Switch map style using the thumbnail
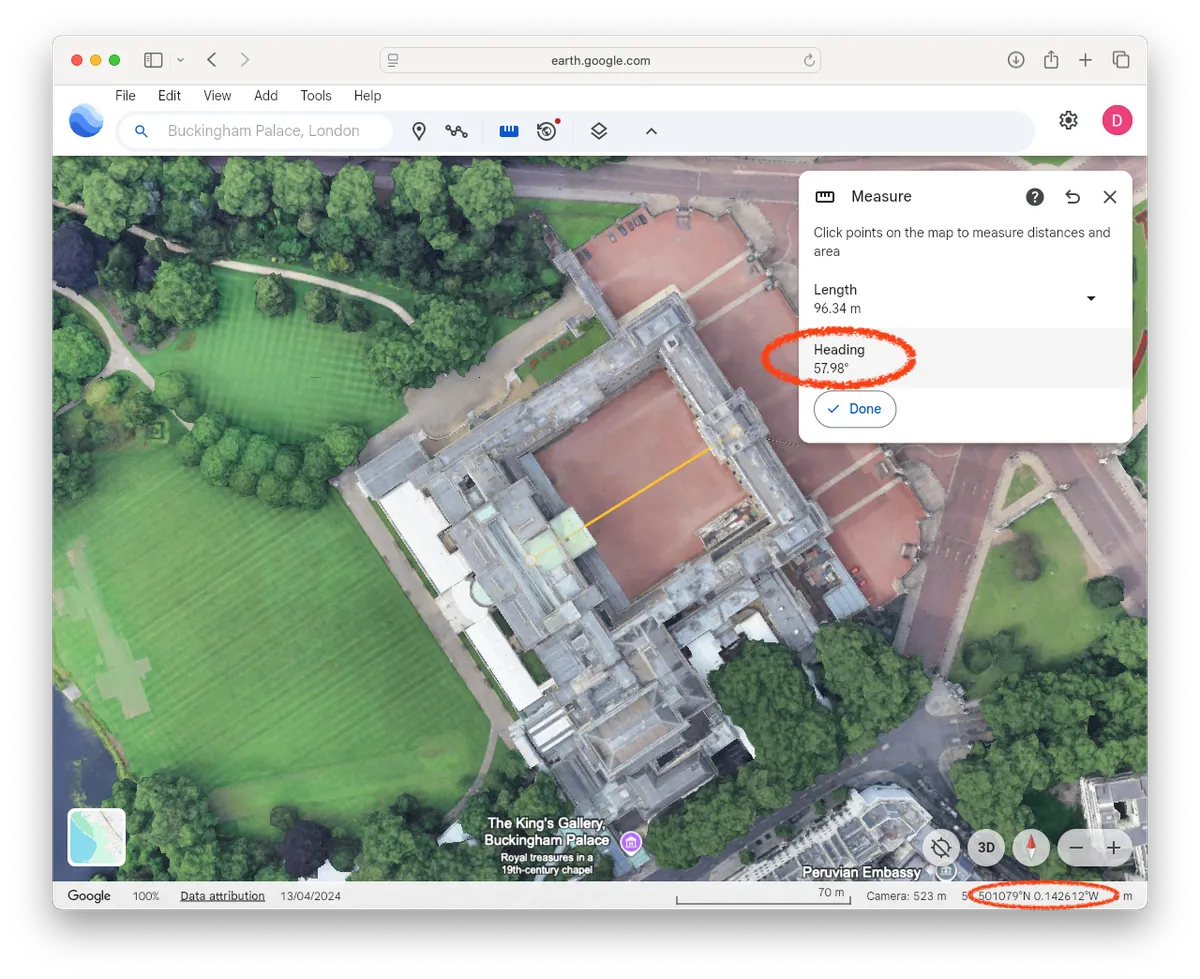The width and height of the screenshot is (1200, 979). click(x=97, y=837)
